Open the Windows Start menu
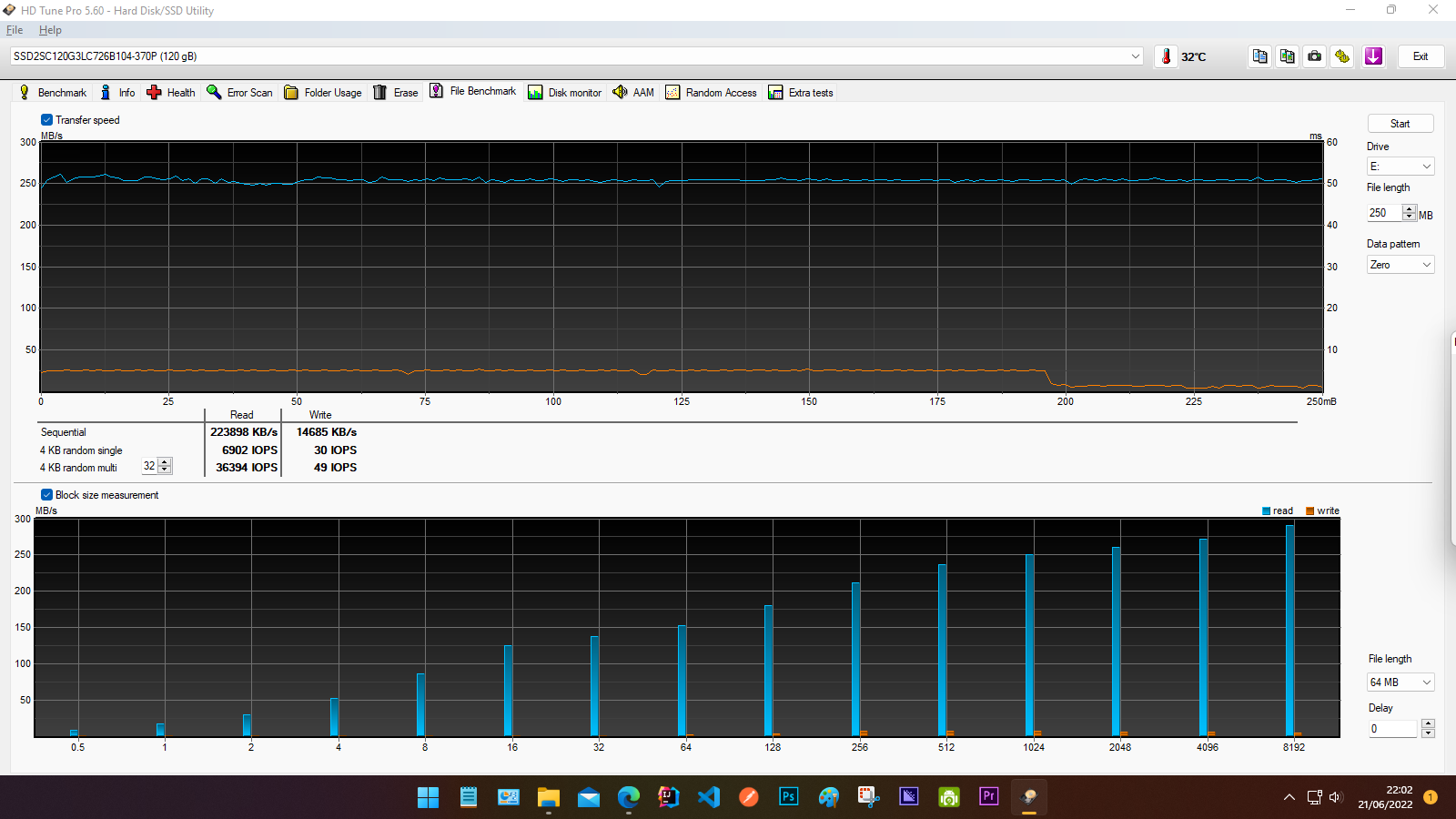 click(428, 797)
